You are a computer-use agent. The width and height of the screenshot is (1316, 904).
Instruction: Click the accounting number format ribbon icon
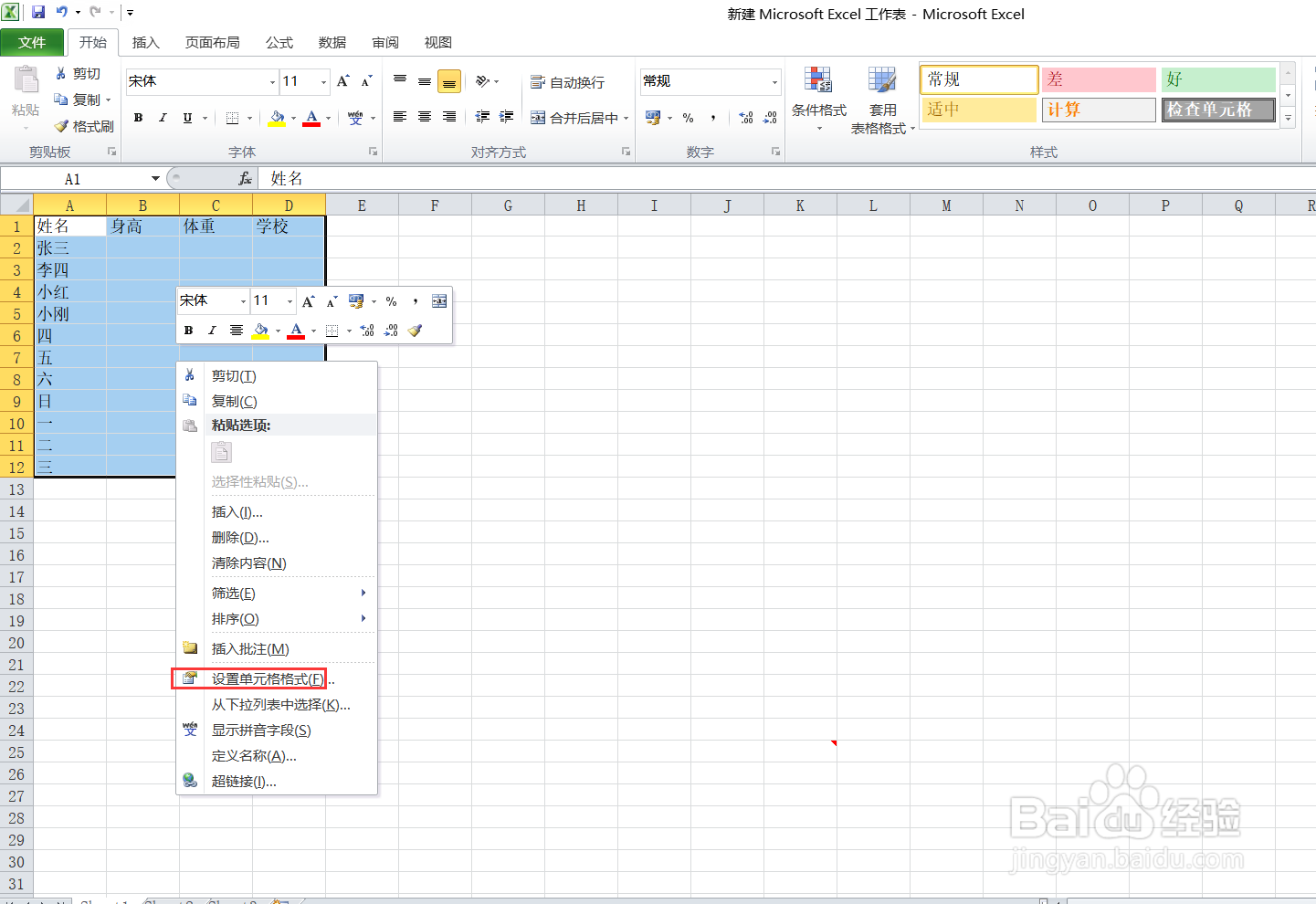(x=653, y=118)
